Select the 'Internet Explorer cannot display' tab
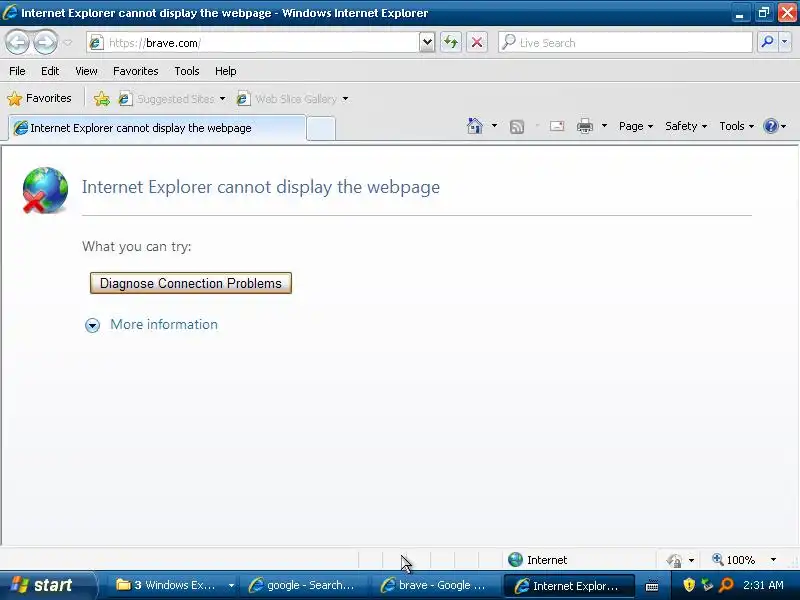This screenshot has width=800, height=600. tap(157, 128)
